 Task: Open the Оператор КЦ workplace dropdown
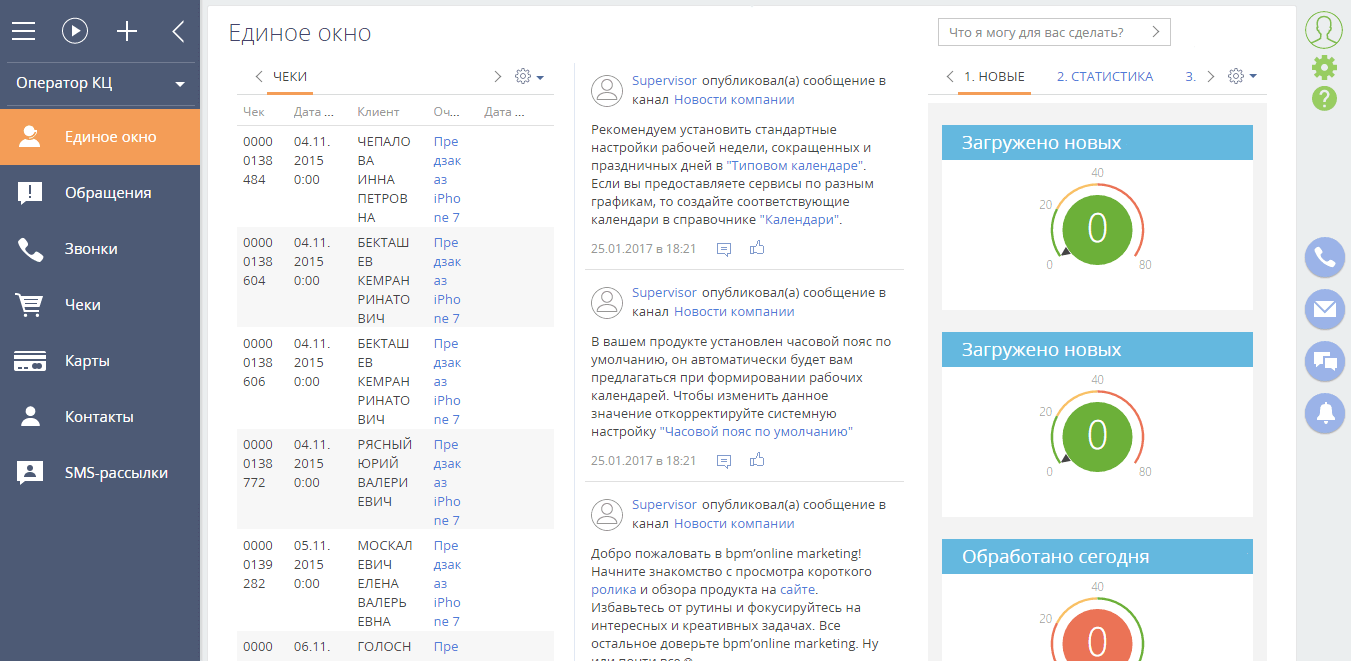coord(100,83)
